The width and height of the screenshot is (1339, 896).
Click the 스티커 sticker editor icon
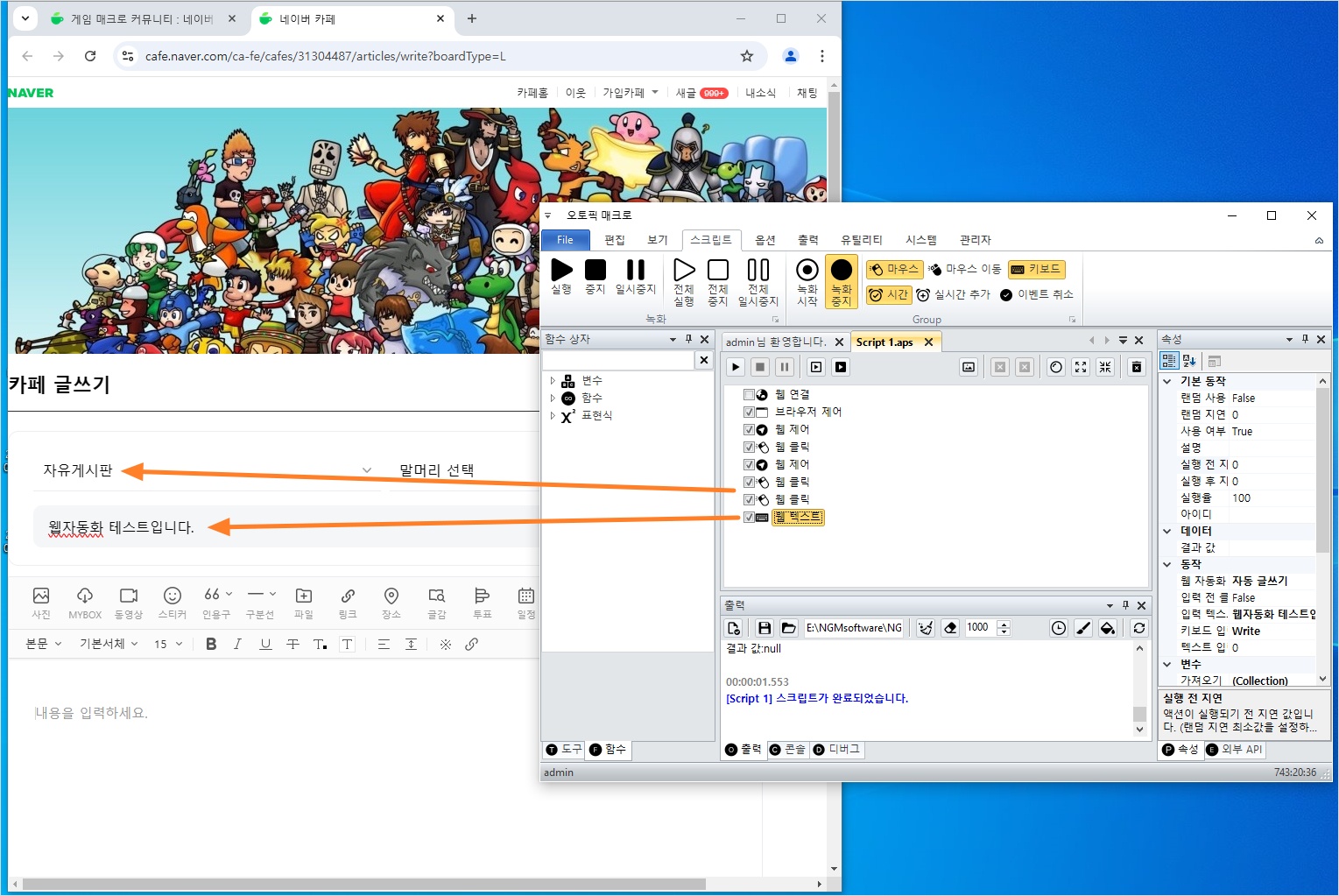click(x=173, y=603)
